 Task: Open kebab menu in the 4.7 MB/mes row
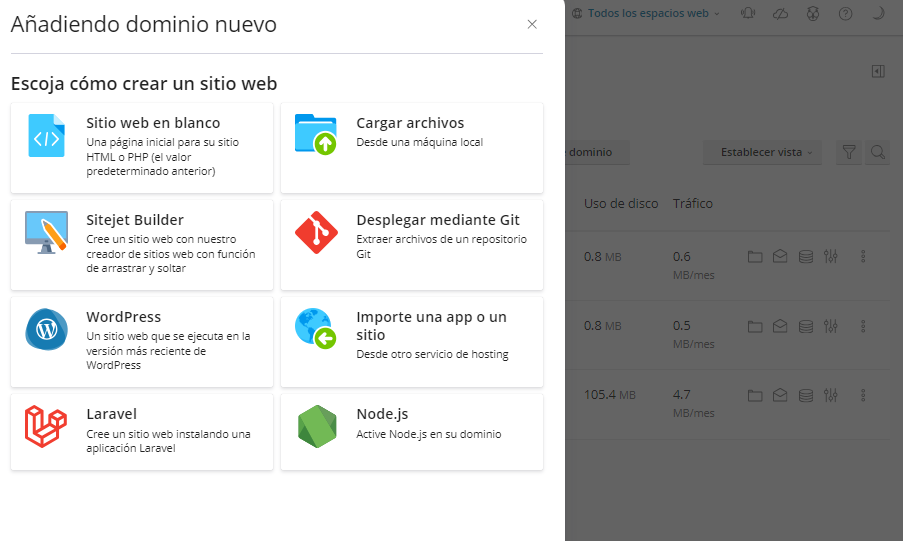863,395
